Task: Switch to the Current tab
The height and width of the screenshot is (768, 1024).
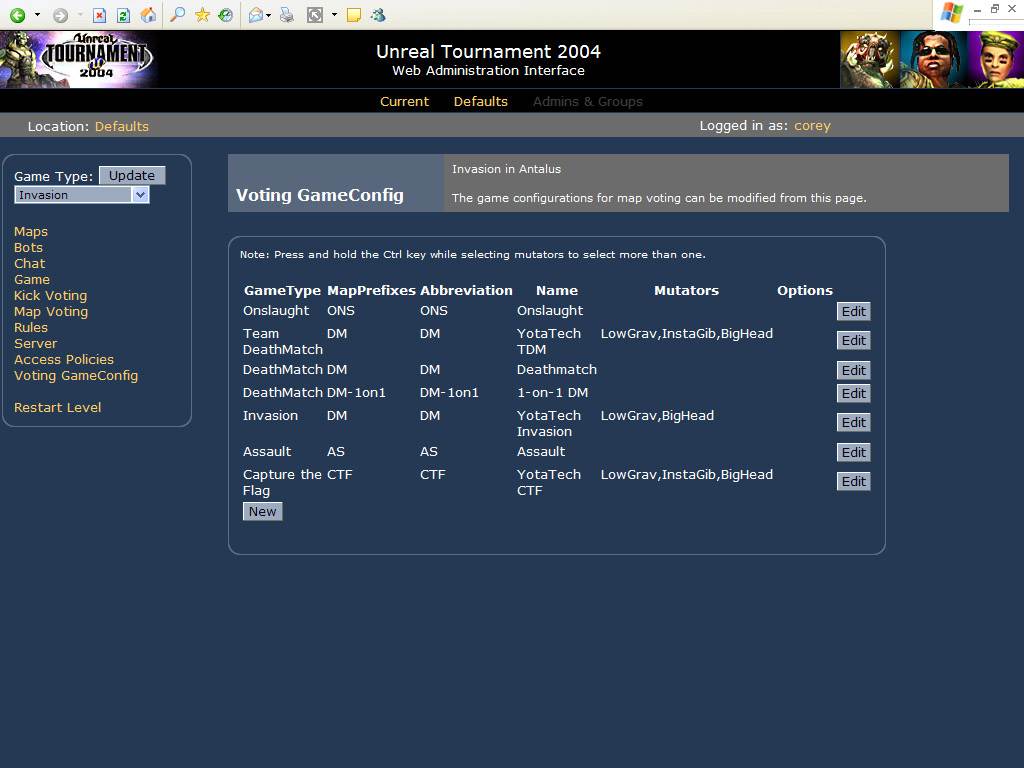Action: [x=404, y=101]
